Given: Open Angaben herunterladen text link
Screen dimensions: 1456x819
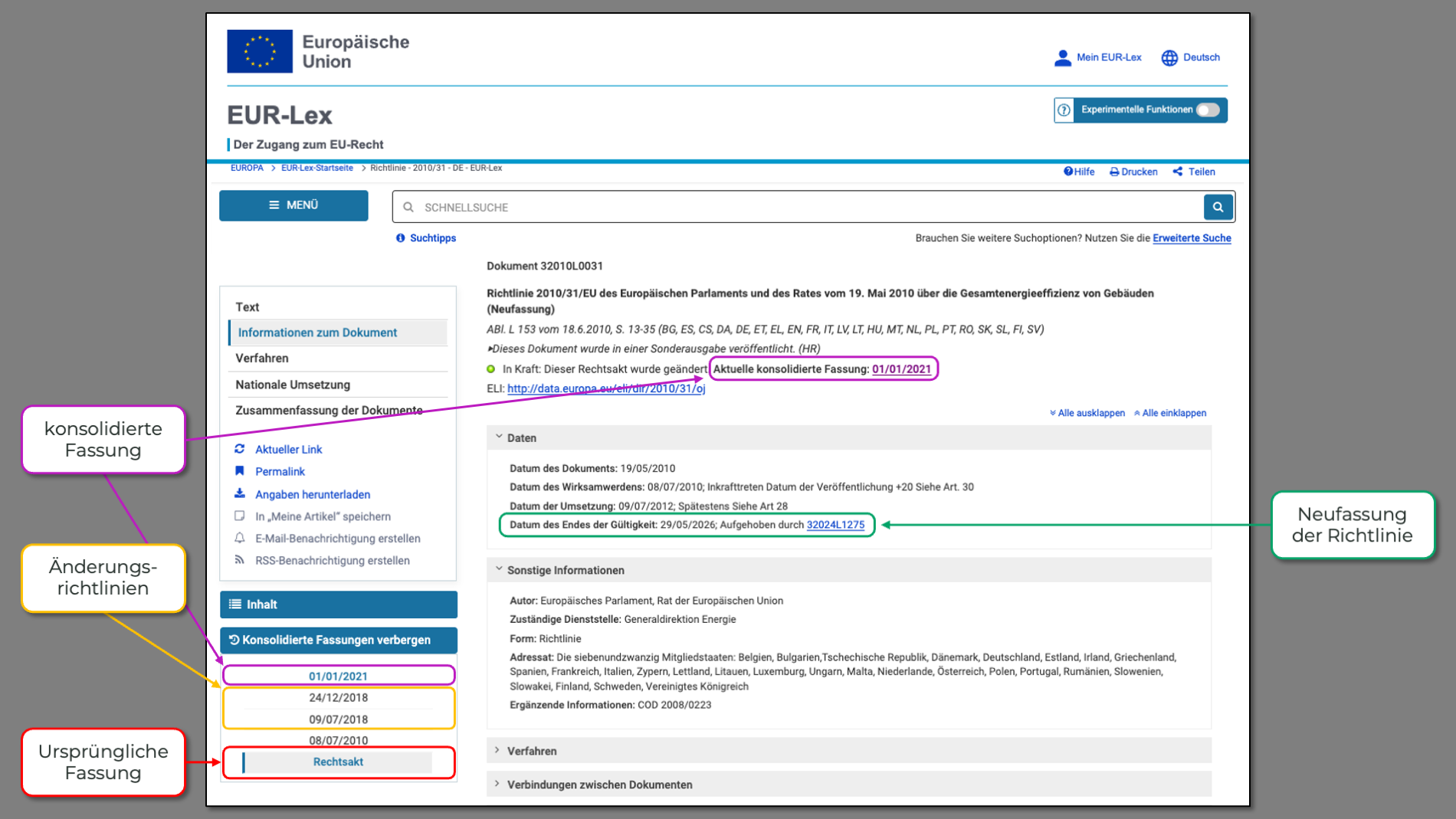Looking at the screenshot, I should click(313, 495).
